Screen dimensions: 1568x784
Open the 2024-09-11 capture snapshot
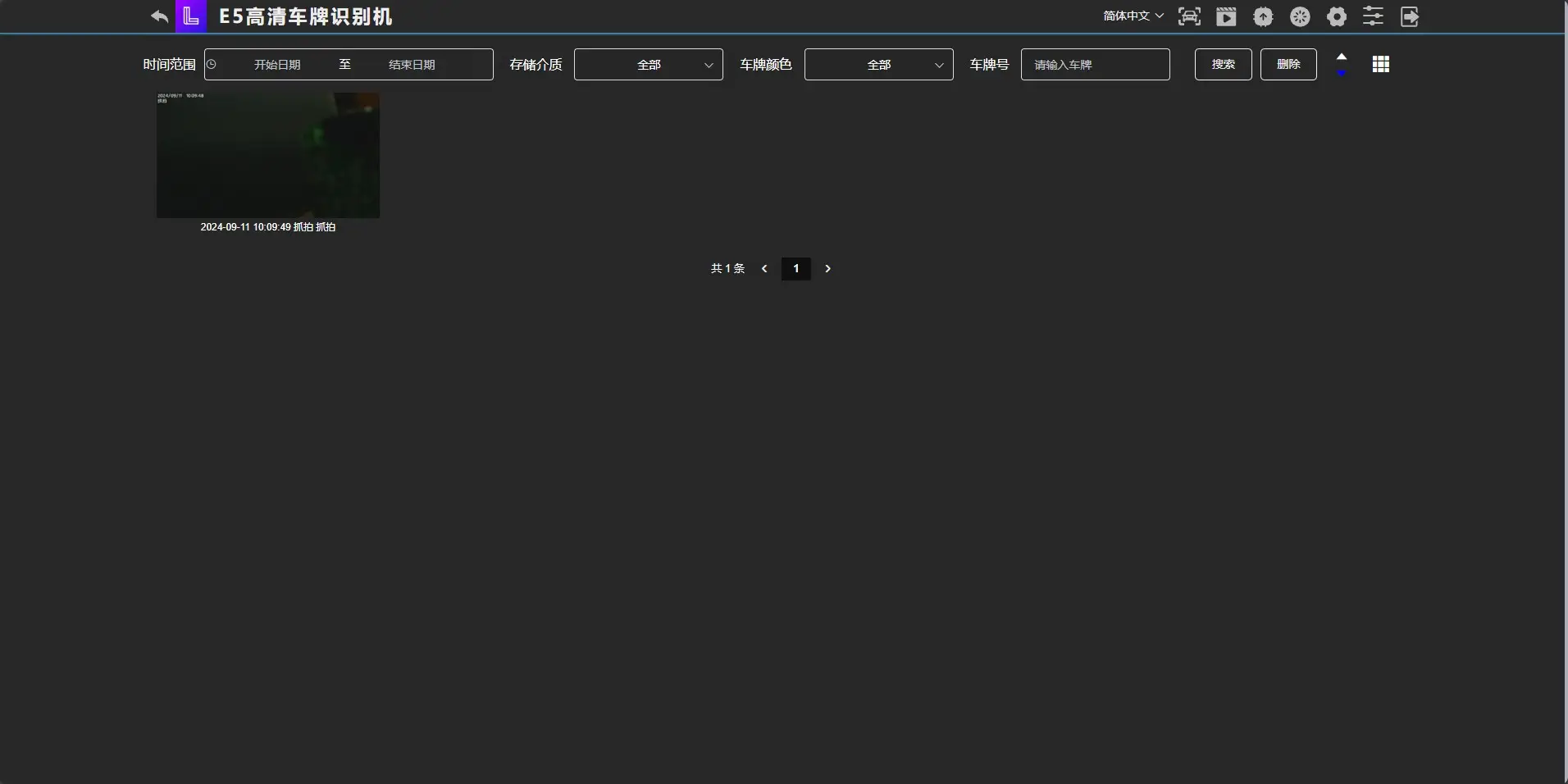(268, 155)
